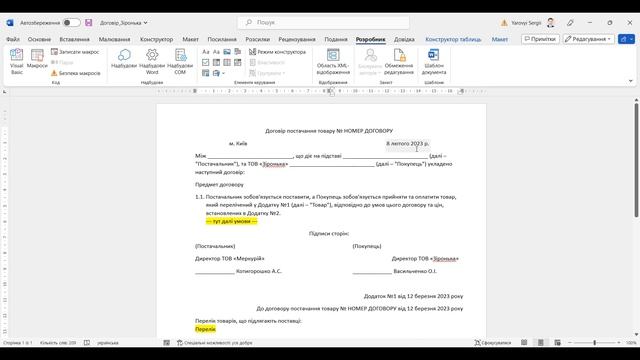Click the zoom in plus button
The width and height of the screenshot is (640, 360).
click(619, 343)
